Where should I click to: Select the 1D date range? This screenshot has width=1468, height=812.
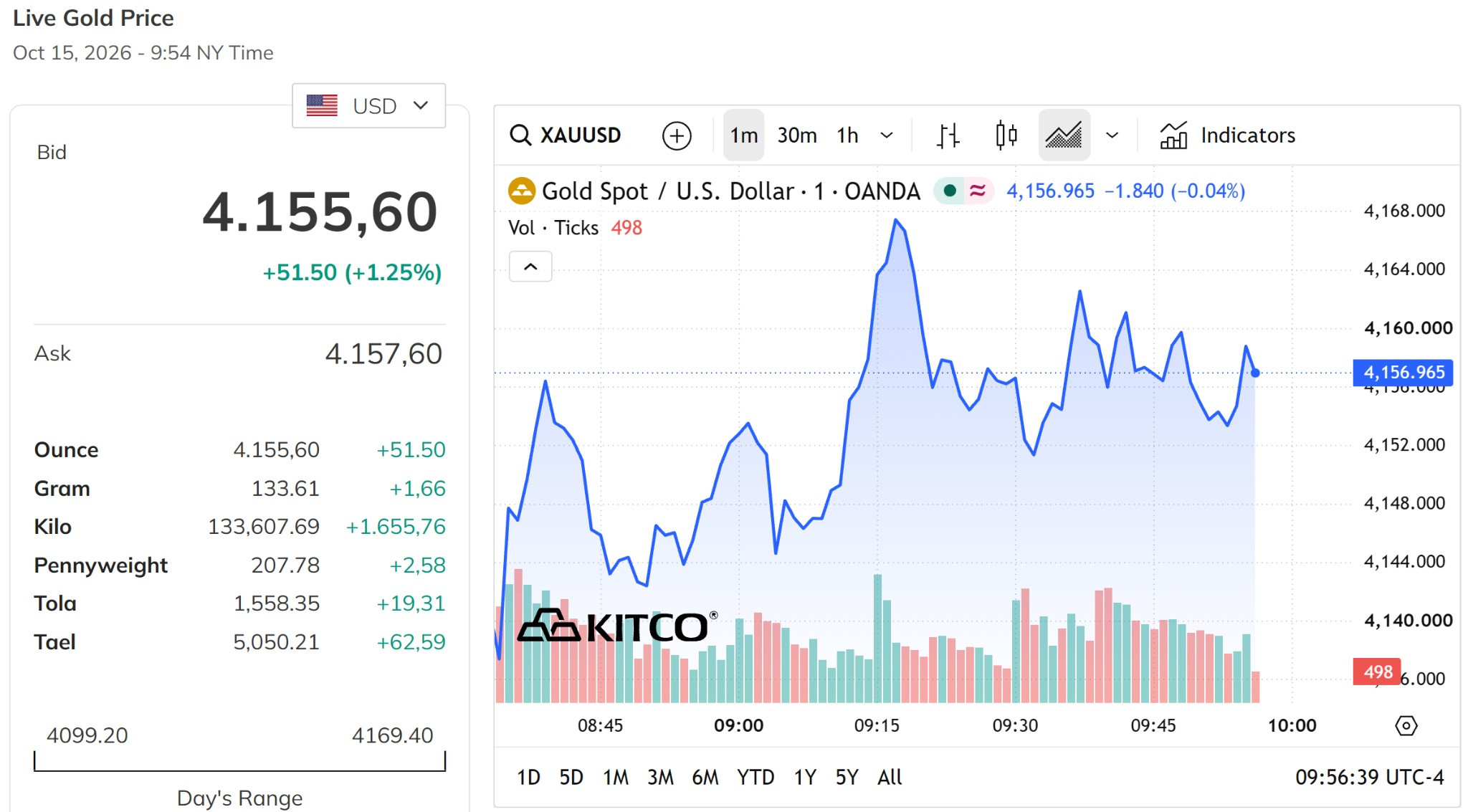(528, 777)
